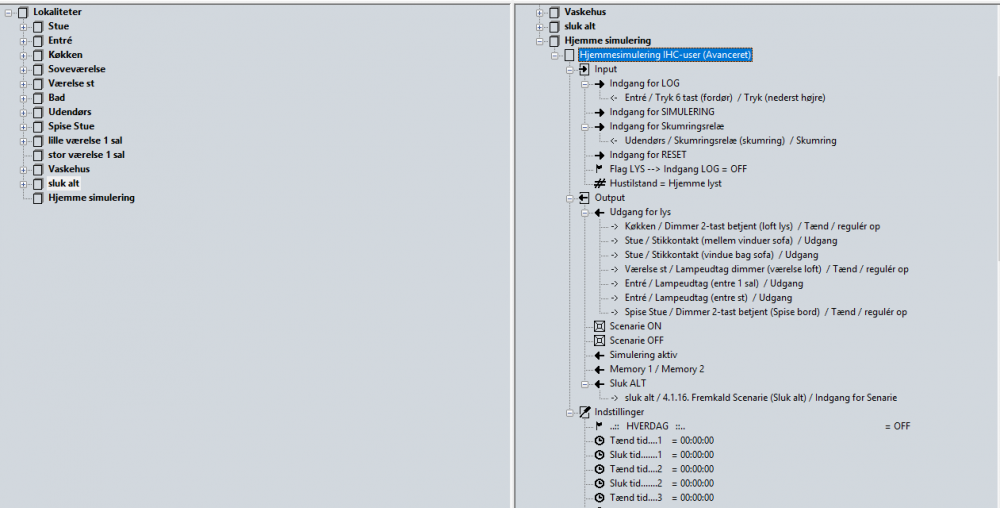Image resolution: width=1000 pixels, height=508 pixels.
Task: Click the divider between both tree panels
Action: click(x=512, y=254)
